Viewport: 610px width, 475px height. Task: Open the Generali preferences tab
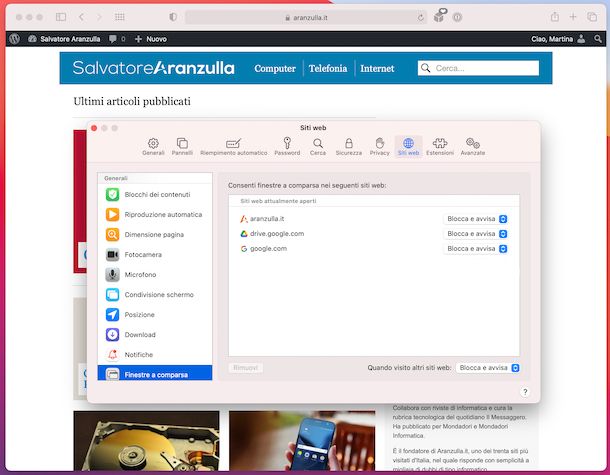[x=153, y=147]
